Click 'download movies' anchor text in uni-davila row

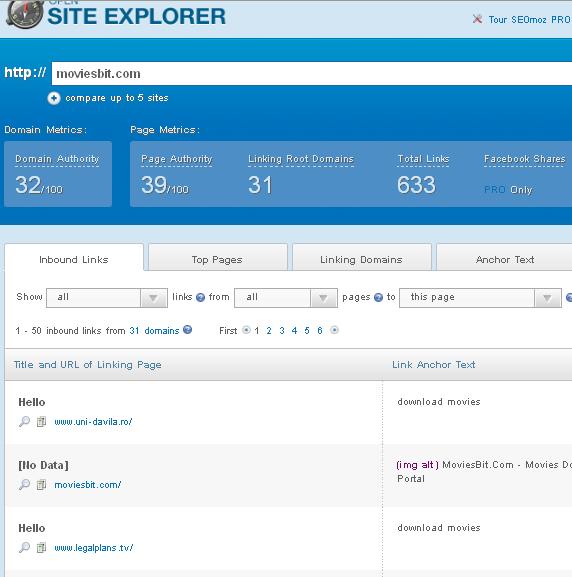439,401
